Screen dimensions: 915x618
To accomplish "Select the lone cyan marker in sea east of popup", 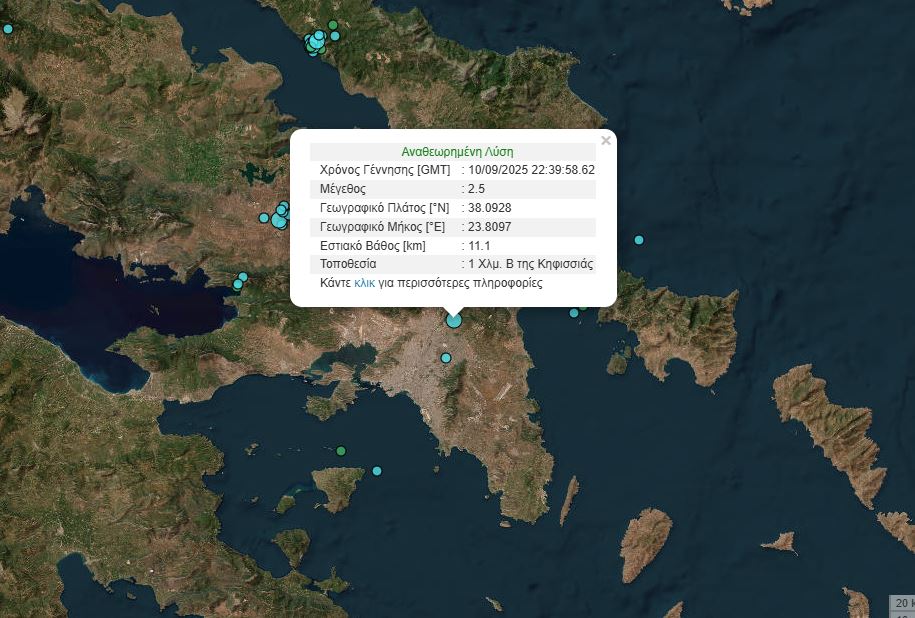I will 639,239.
